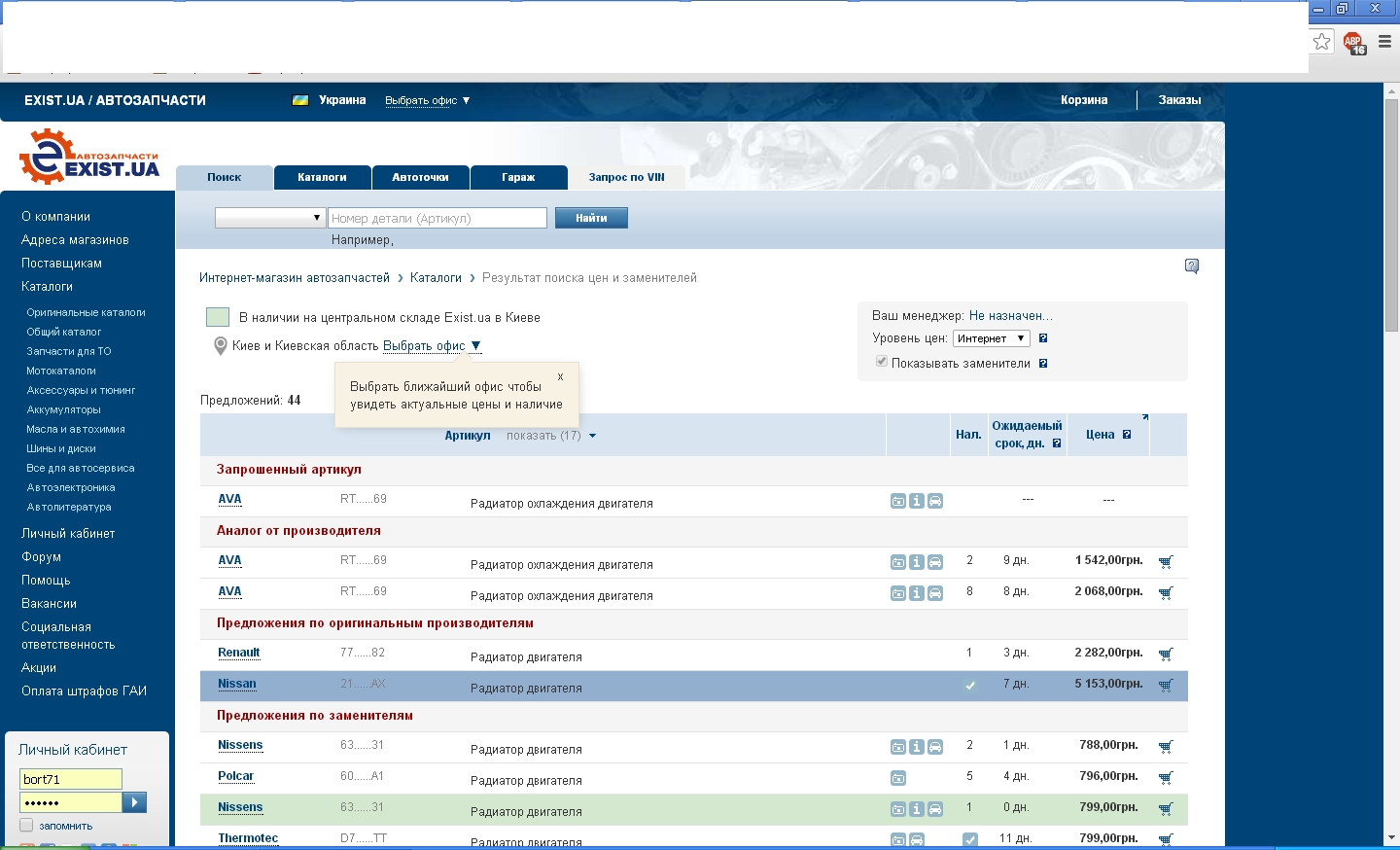Open the Renault manufacturer link
The height and width of the screenshot is (850, 1400).
click(238, 653)
